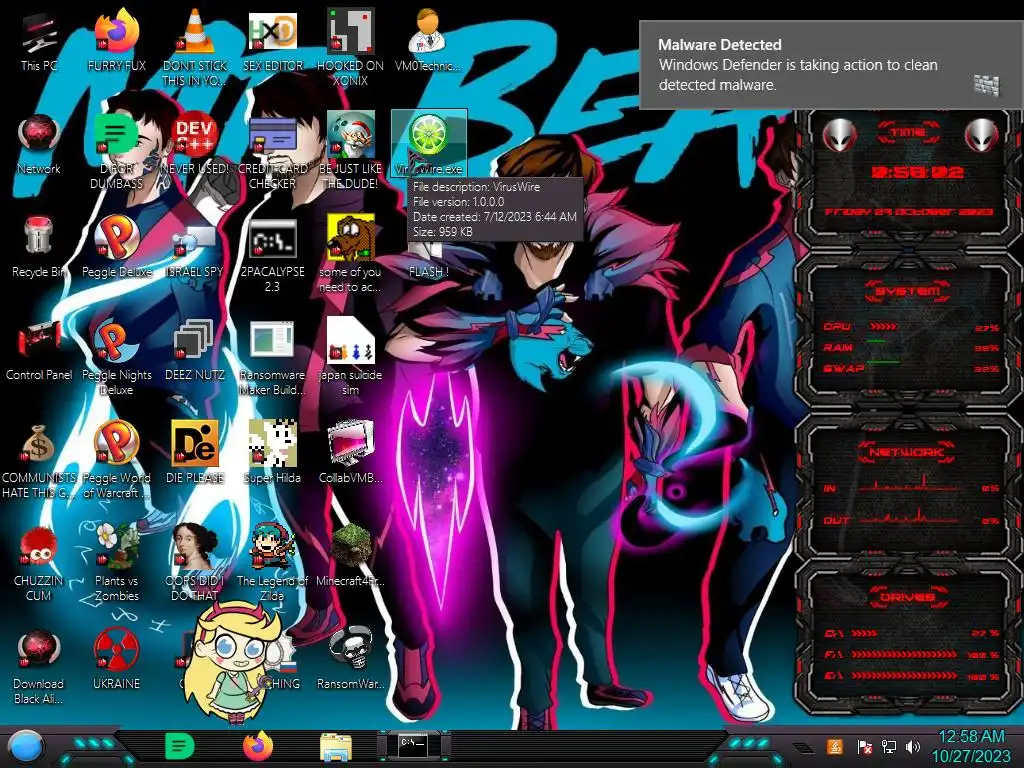Select the COMMUNISTS HATE THIS money bag icon
This screenshot has height=768, width=1024.
pos(39,461)
